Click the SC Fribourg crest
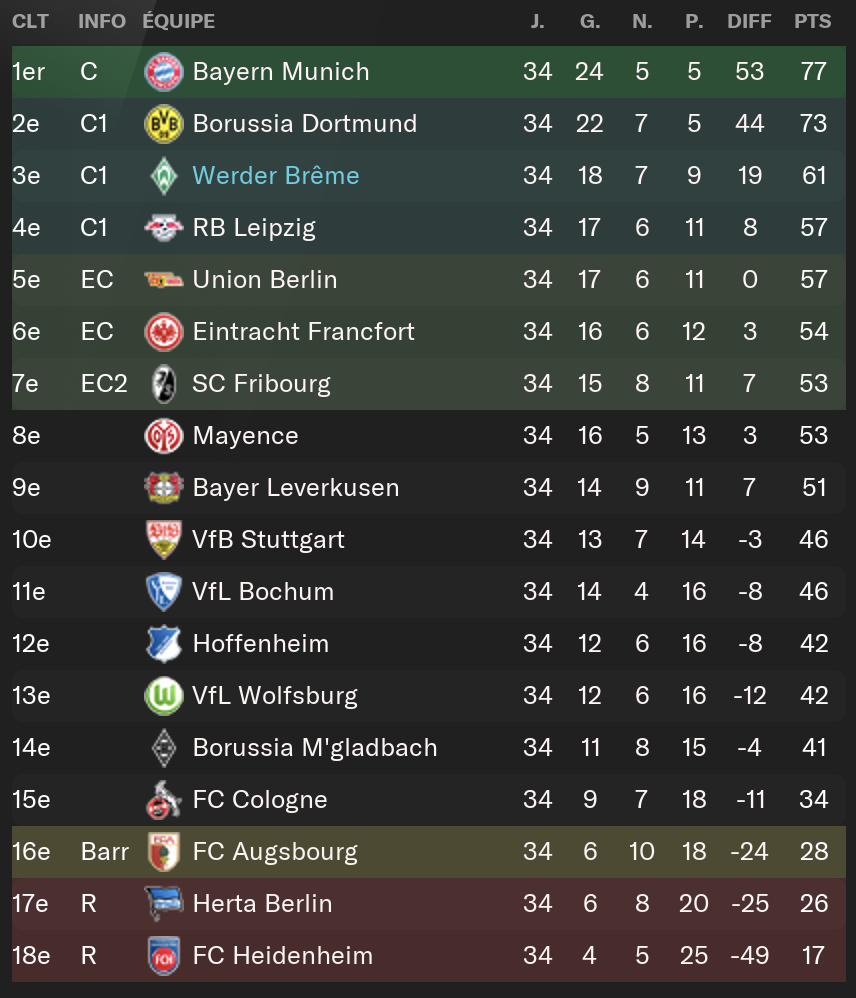The image size is (856, 998). [164, 384]
